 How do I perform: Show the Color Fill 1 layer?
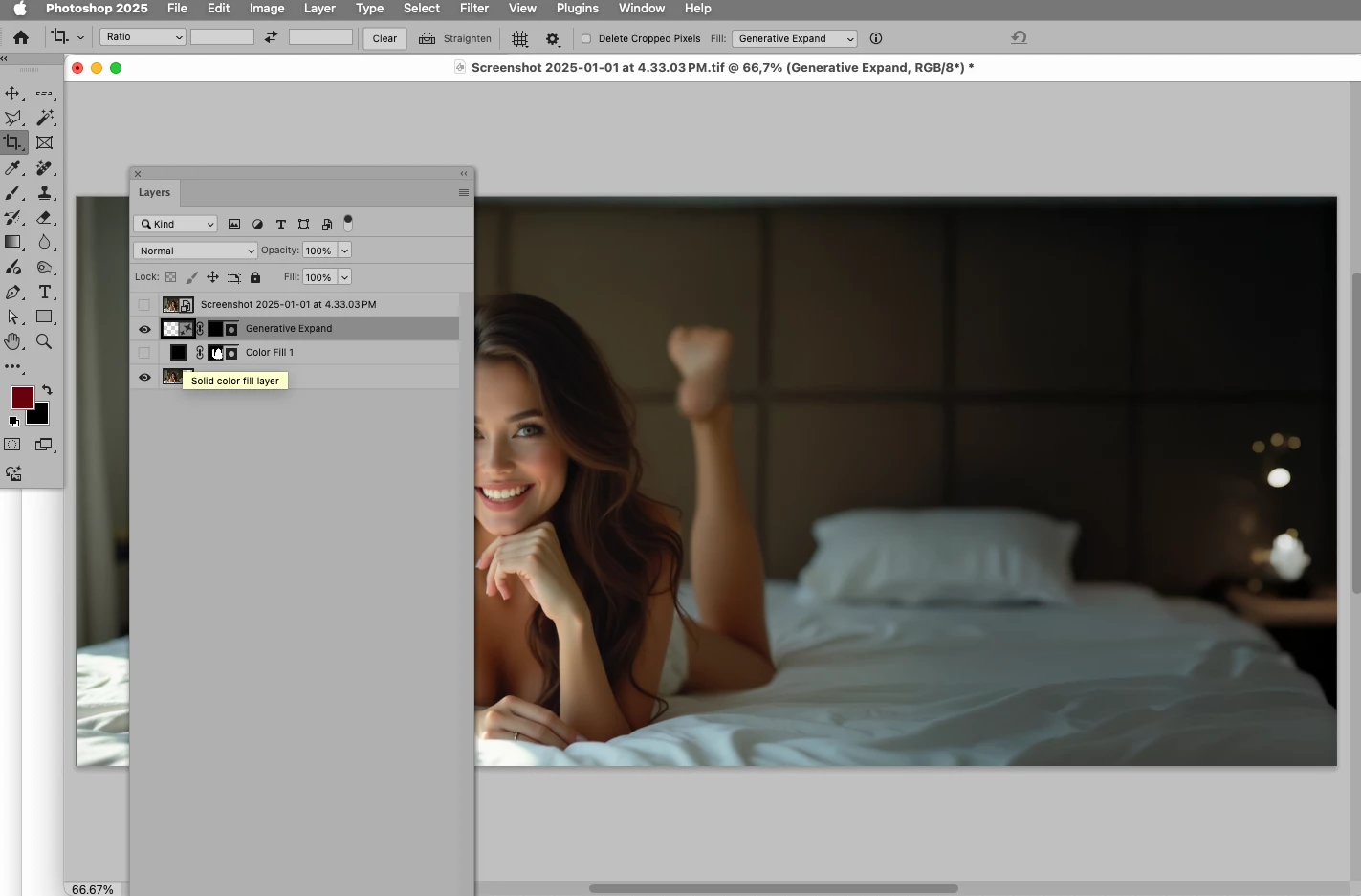[x=144, y=353]
